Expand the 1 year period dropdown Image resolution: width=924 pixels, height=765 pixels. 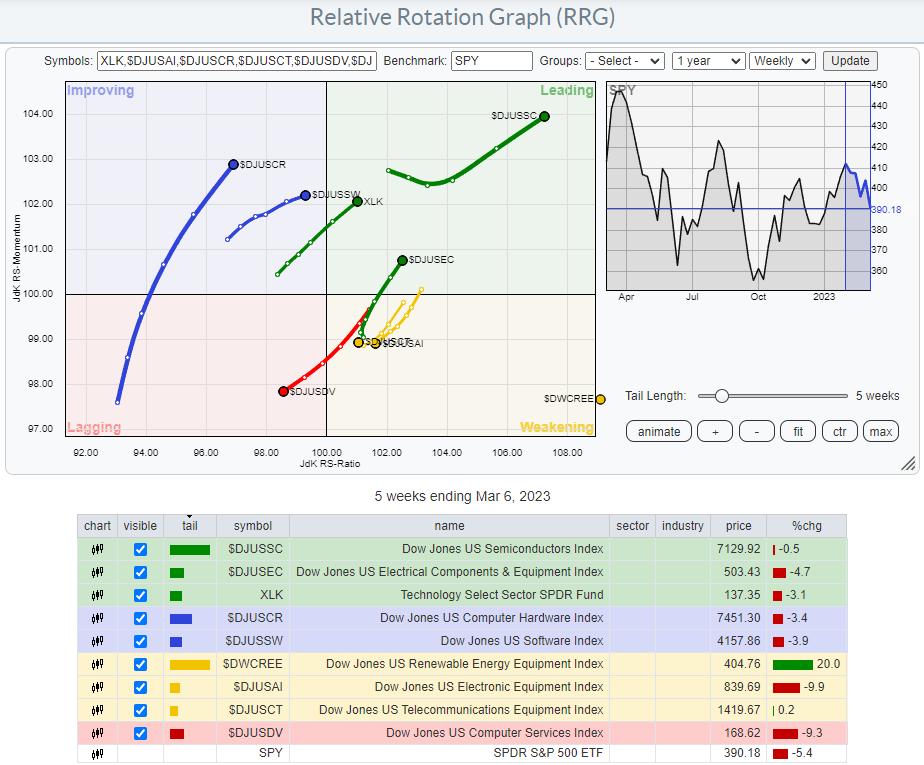pos(706,61)
